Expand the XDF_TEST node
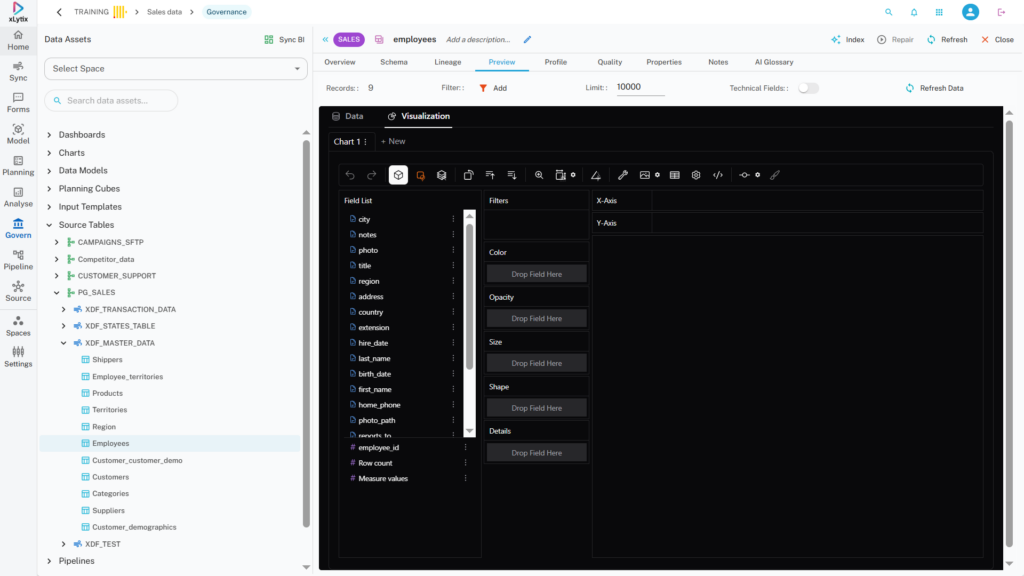Screen dimensions: 1024x576 64,544
